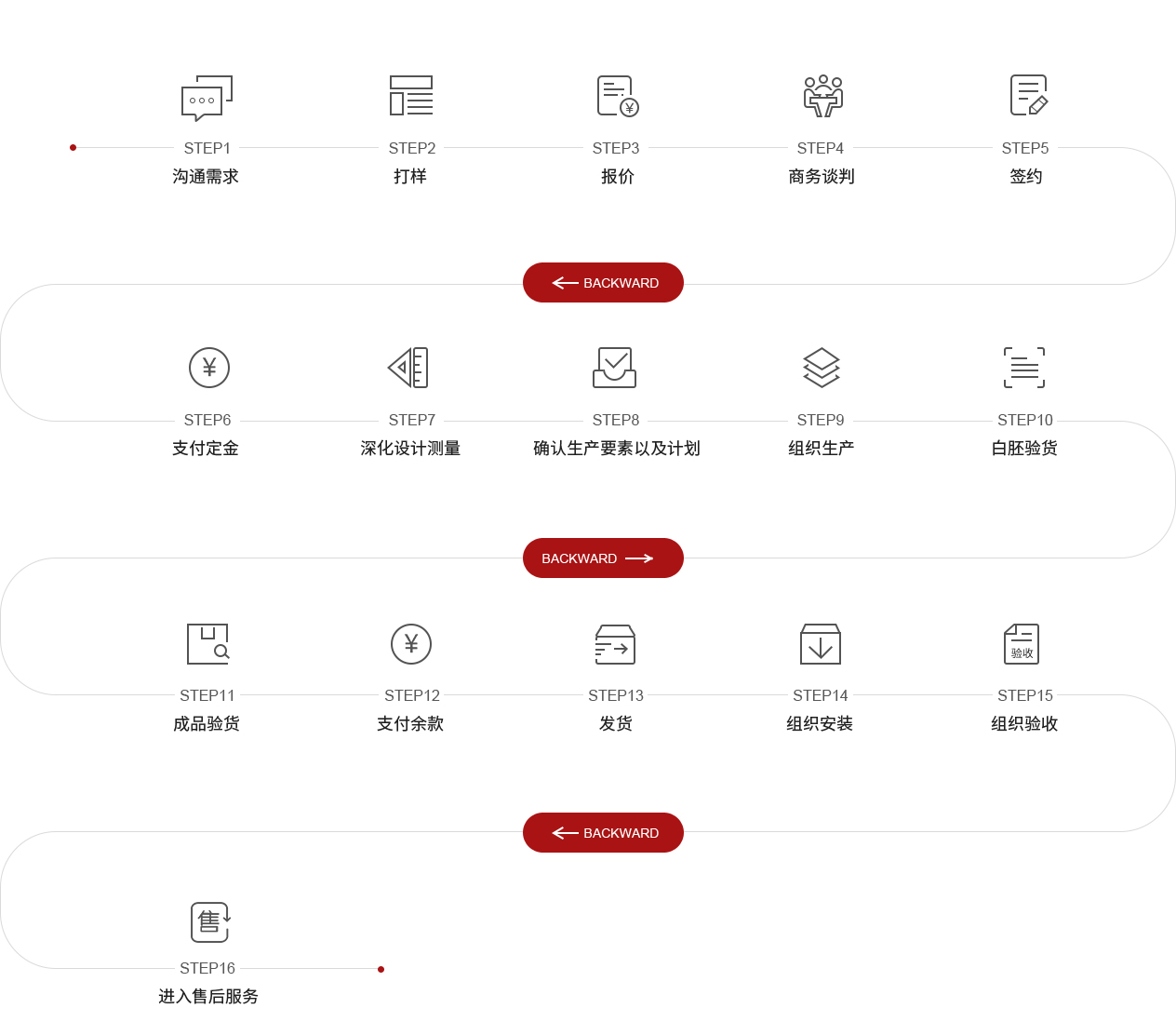This screenshot has height=1022, width=1176.
Task: Click the yen circle icon above STEP12
Action: (x=411, y=643)
